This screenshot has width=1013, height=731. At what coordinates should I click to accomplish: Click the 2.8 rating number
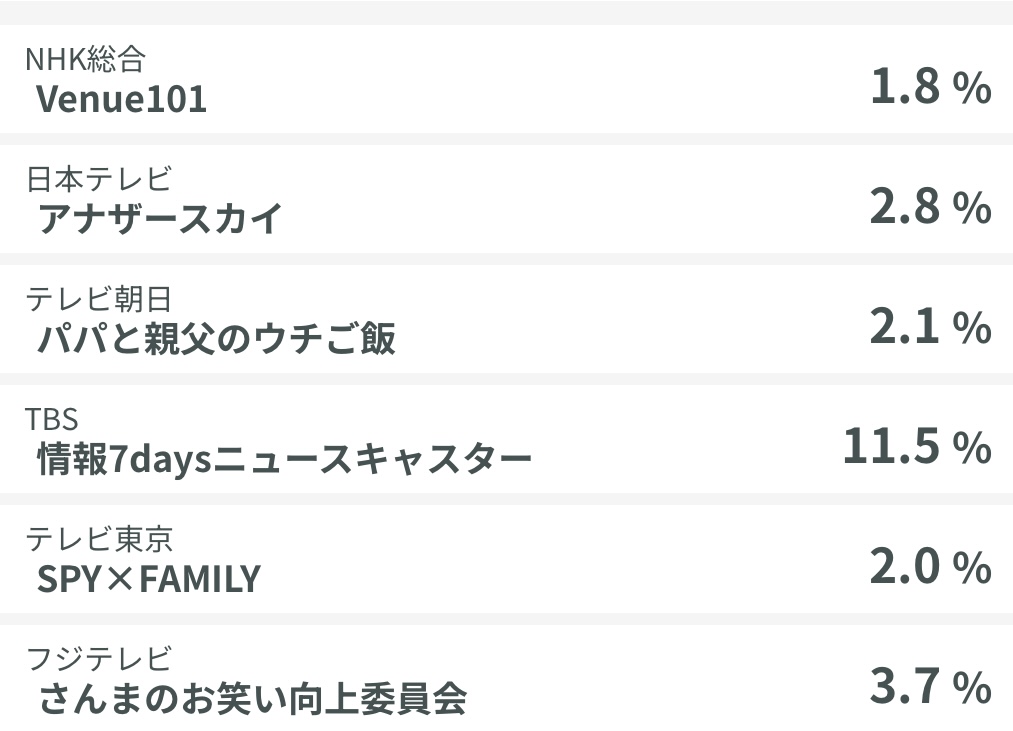[905, 208]
